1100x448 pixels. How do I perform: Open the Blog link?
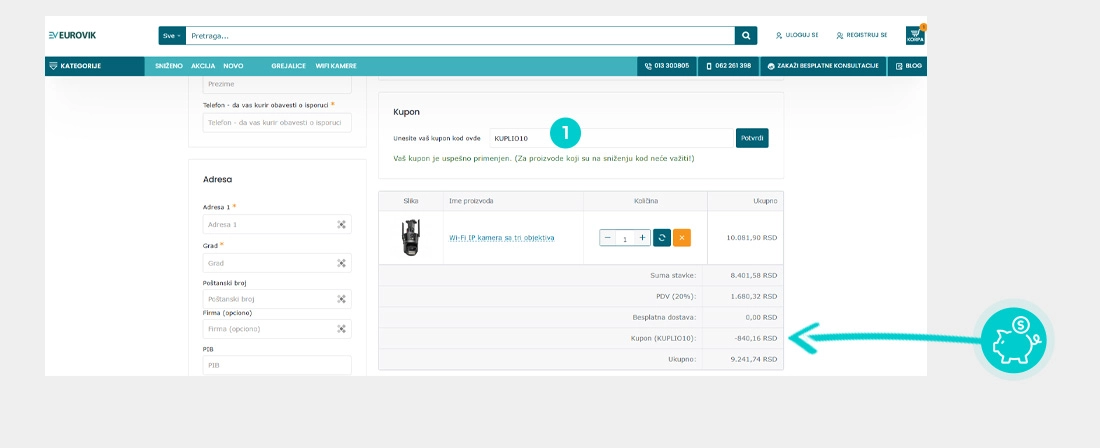coord(907,66)
